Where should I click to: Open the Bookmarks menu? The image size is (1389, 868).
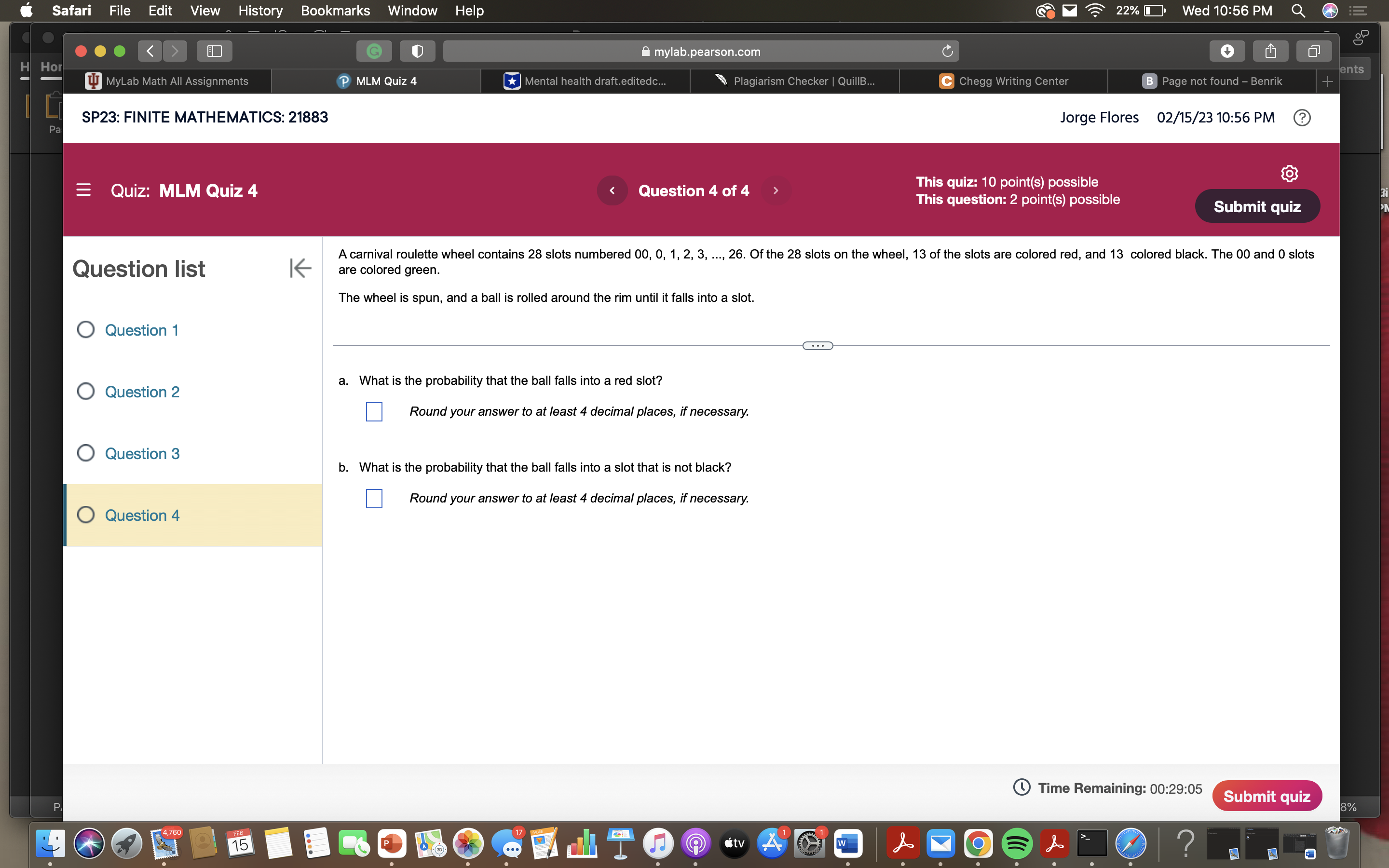(x=335, y=10)
